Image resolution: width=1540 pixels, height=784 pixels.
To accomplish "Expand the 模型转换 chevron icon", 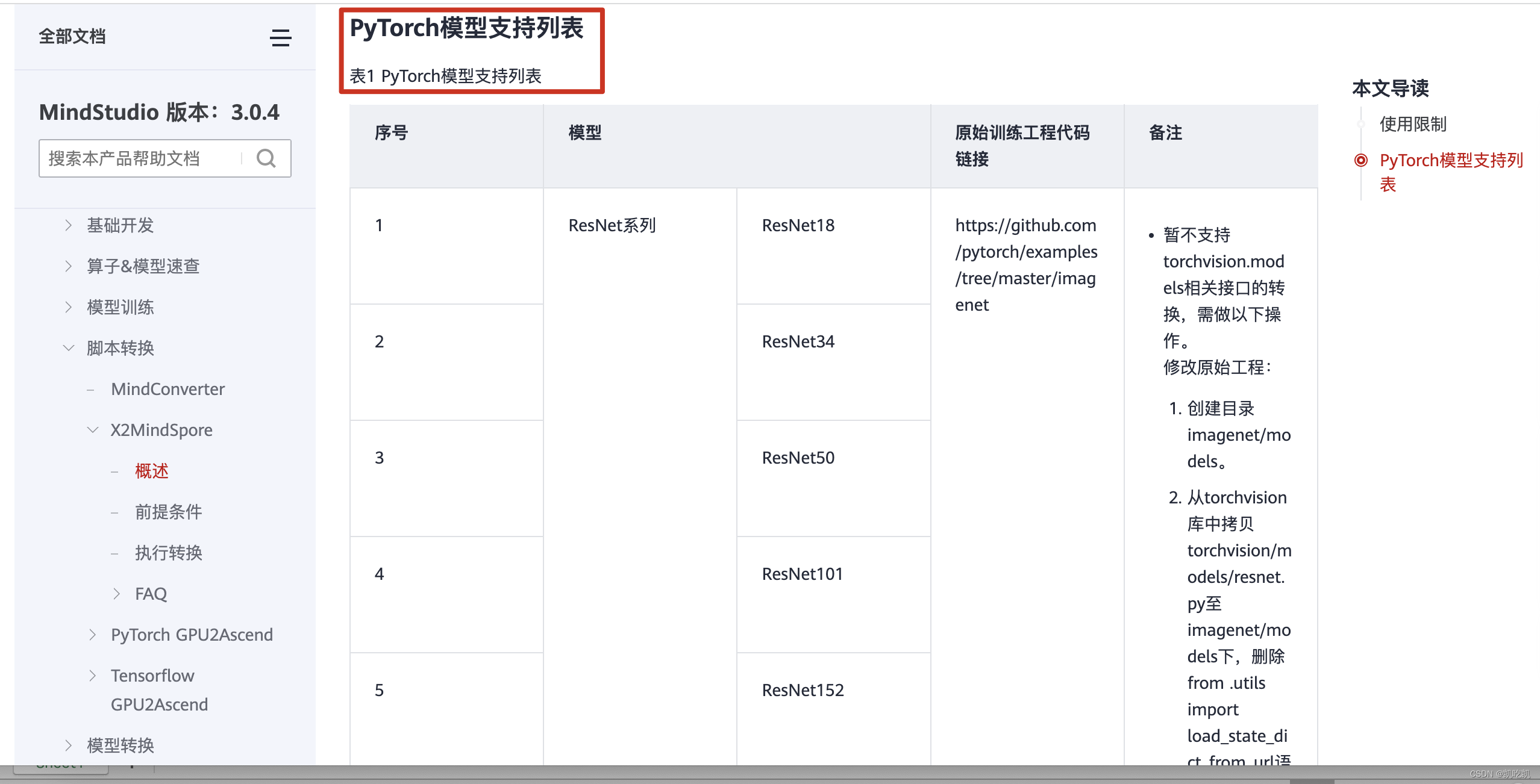I will point(69,745).
